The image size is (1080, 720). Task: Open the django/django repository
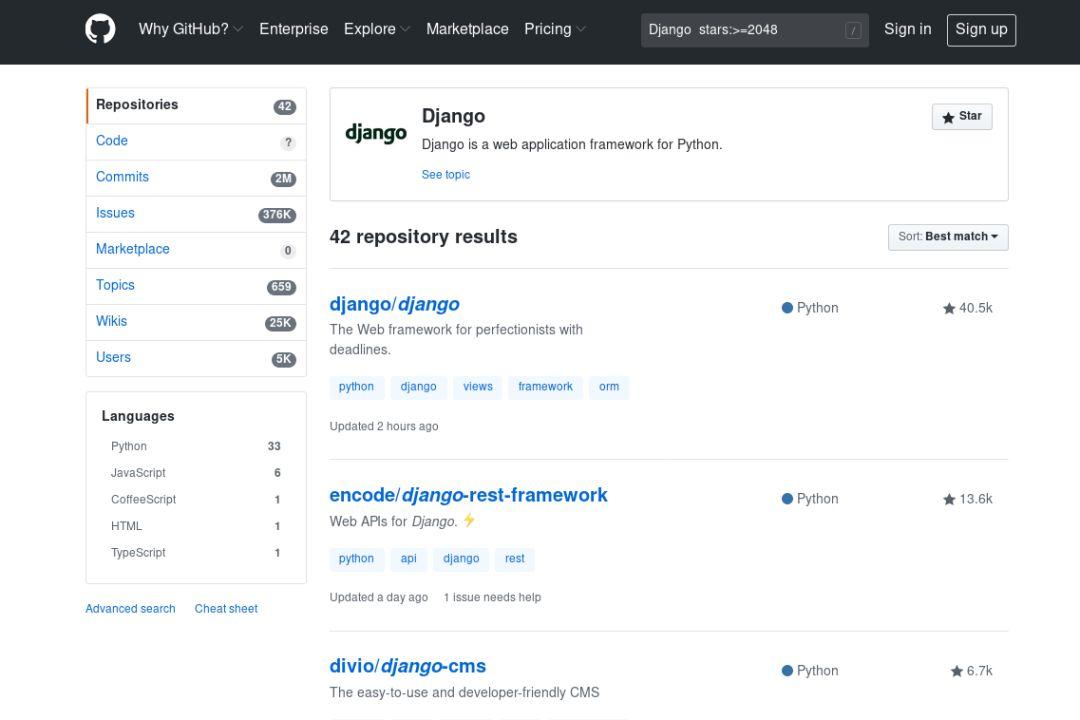pyautogui.click(x=394, y=304)
